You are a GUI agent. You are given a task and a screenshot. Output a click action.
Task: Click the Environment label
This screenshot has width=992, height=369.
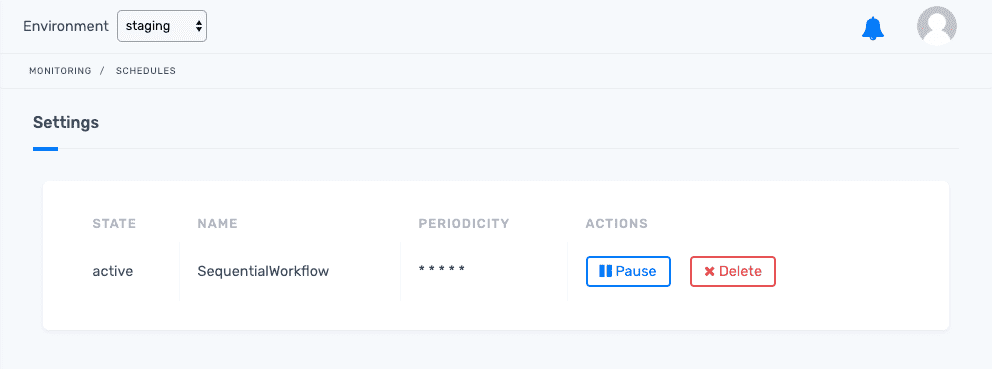66,26
